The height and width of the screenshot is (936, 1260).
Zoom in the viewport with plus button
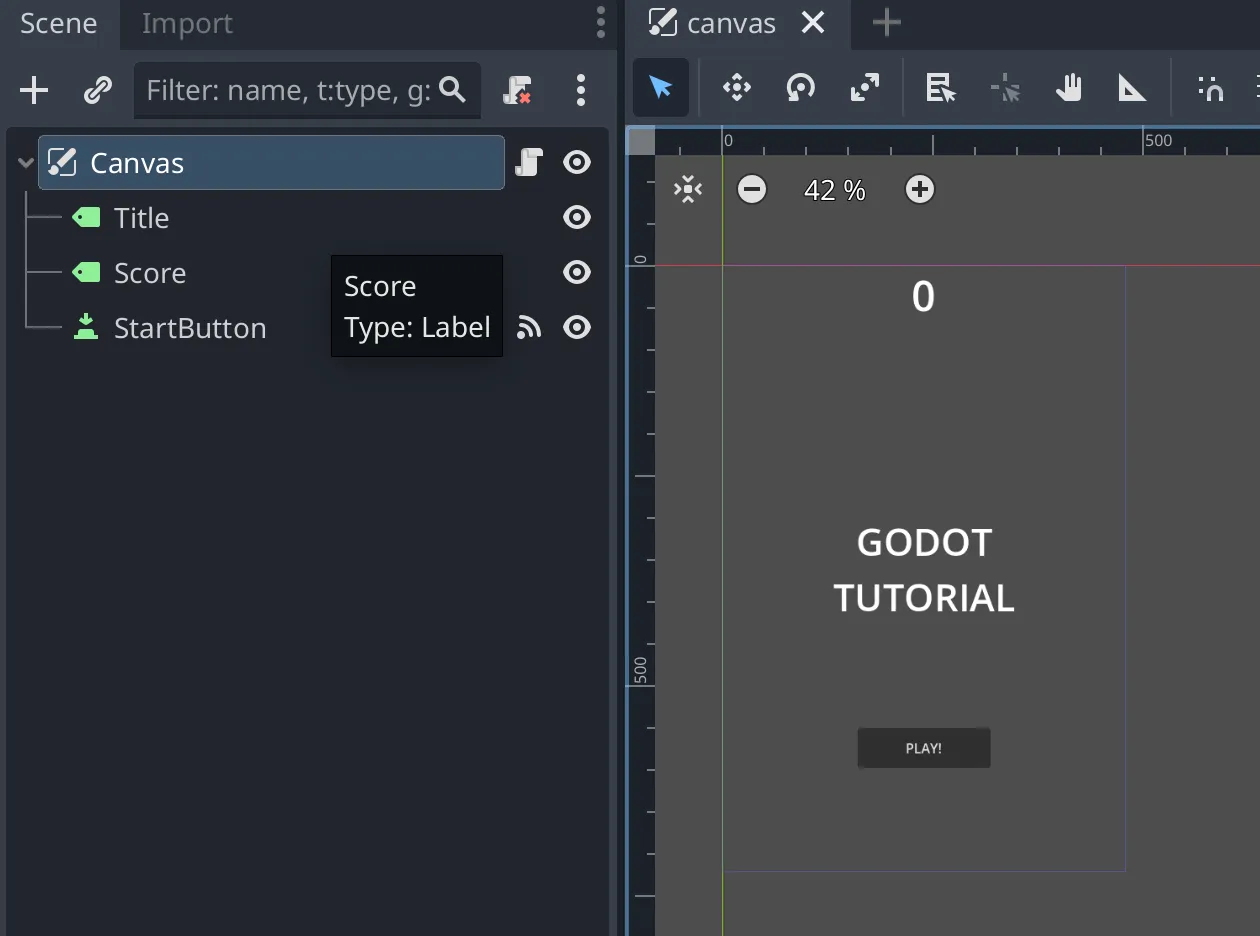coord(919,189)
